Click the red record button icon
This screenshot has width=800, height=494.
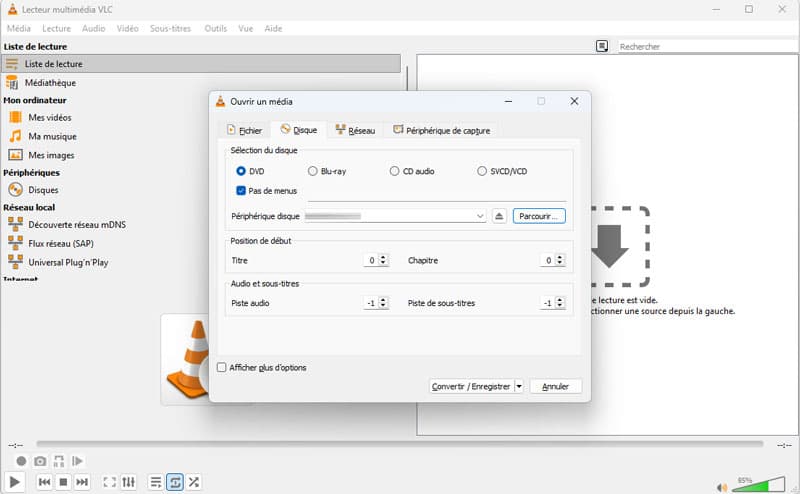(21, 461)
